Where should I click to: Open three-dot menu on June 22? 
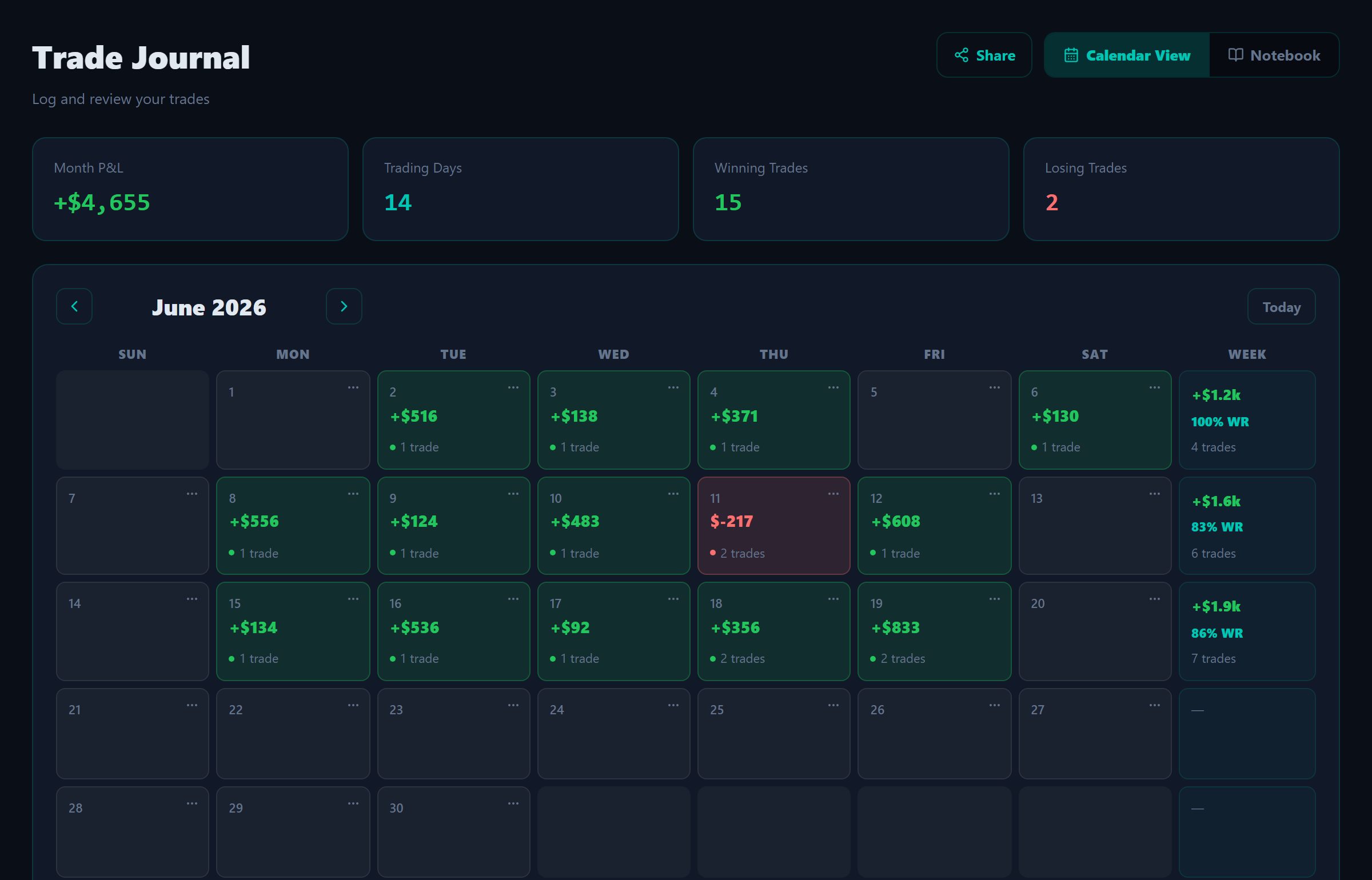click(353, 705)
